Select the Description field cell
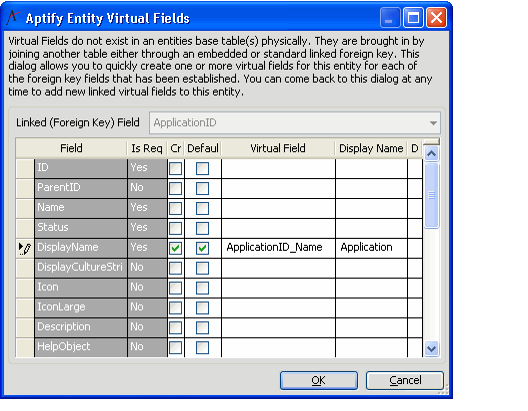Viewport: 528px width, 411px height. click(x=80, y=328)
